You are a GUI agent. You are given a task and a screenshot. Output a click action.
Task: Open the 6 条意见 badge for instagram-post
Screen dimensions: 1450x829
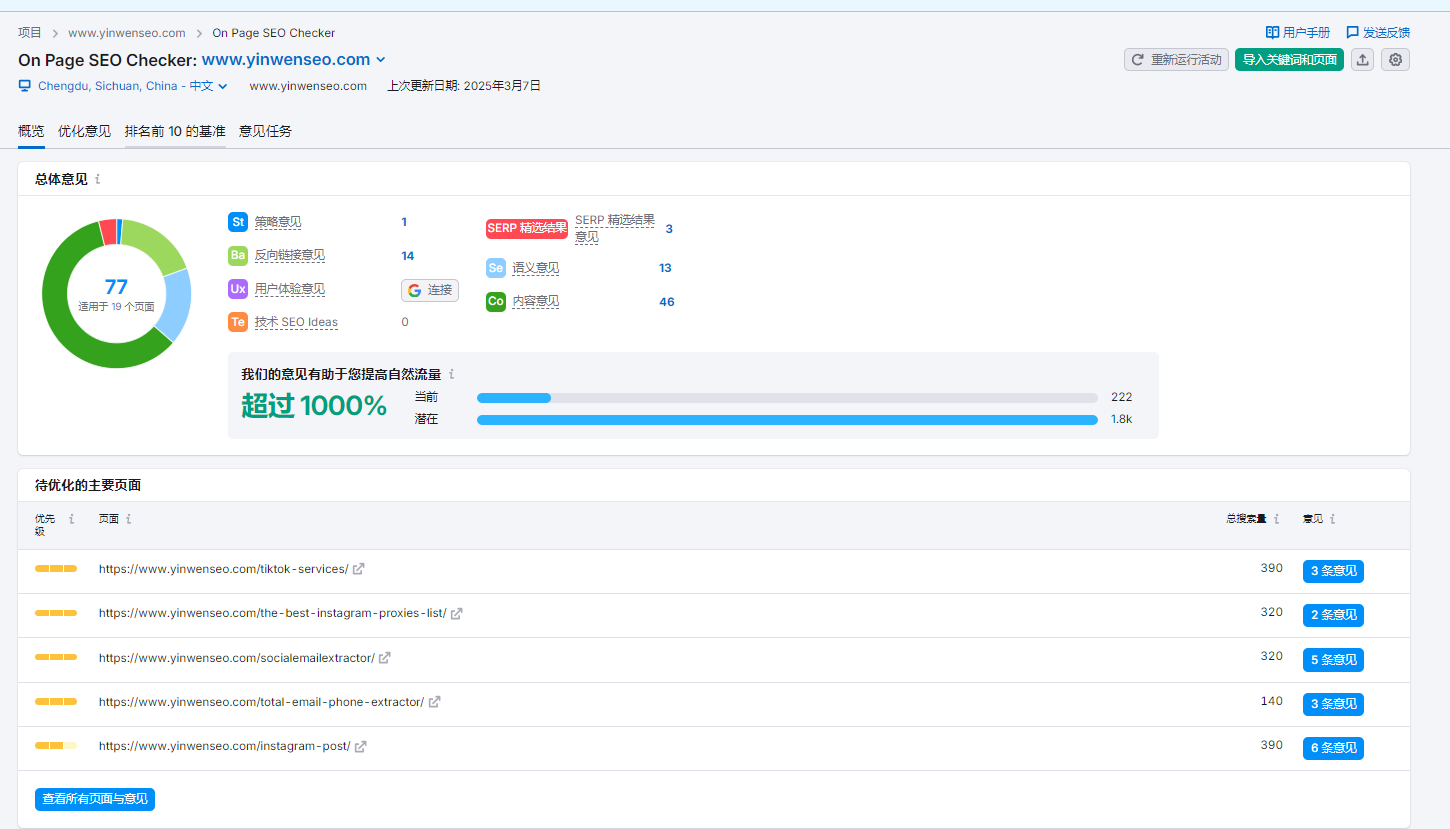coord(1333,748)
